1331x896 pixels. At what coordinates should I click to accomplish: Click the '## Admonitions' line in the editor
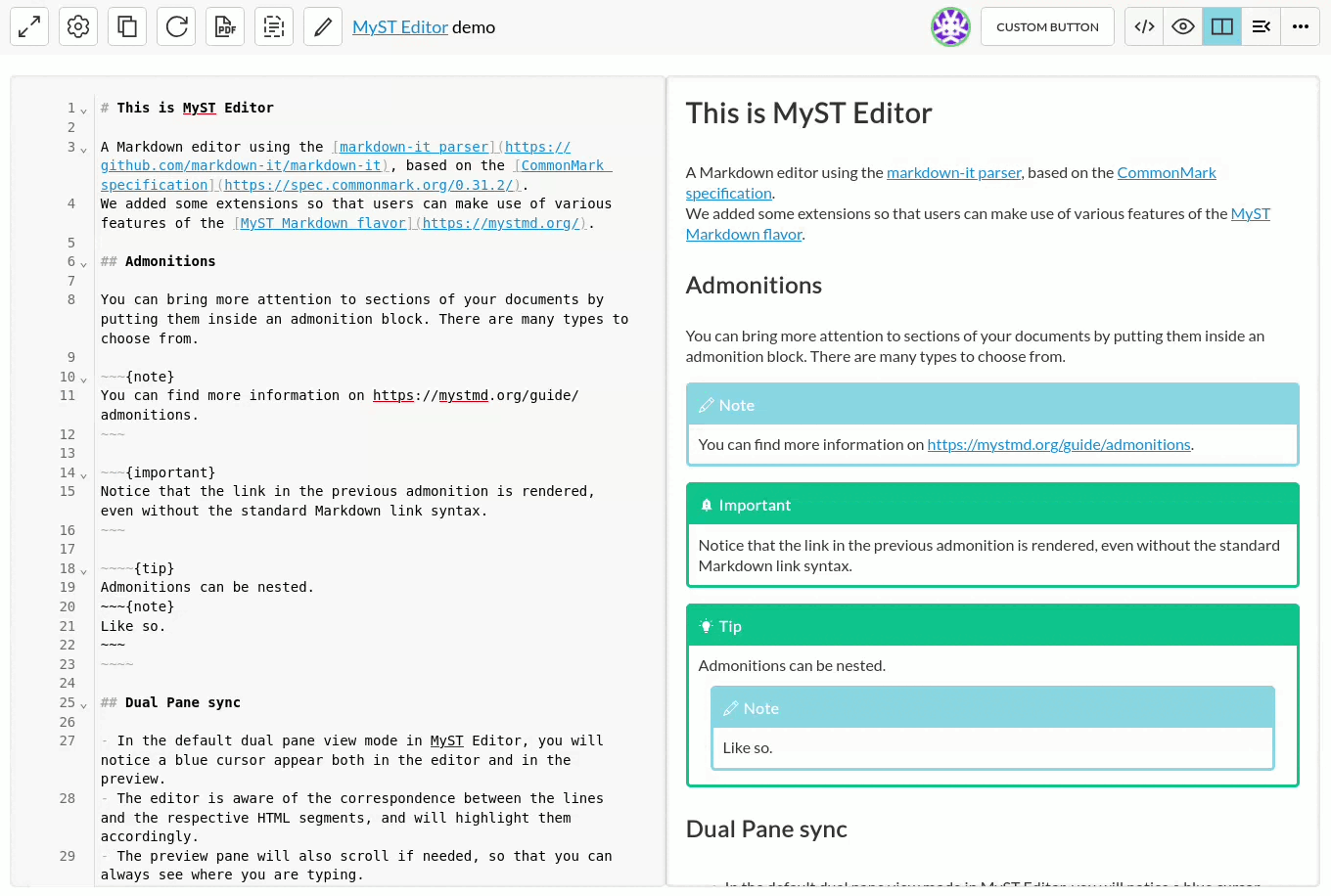click(158, 261)
